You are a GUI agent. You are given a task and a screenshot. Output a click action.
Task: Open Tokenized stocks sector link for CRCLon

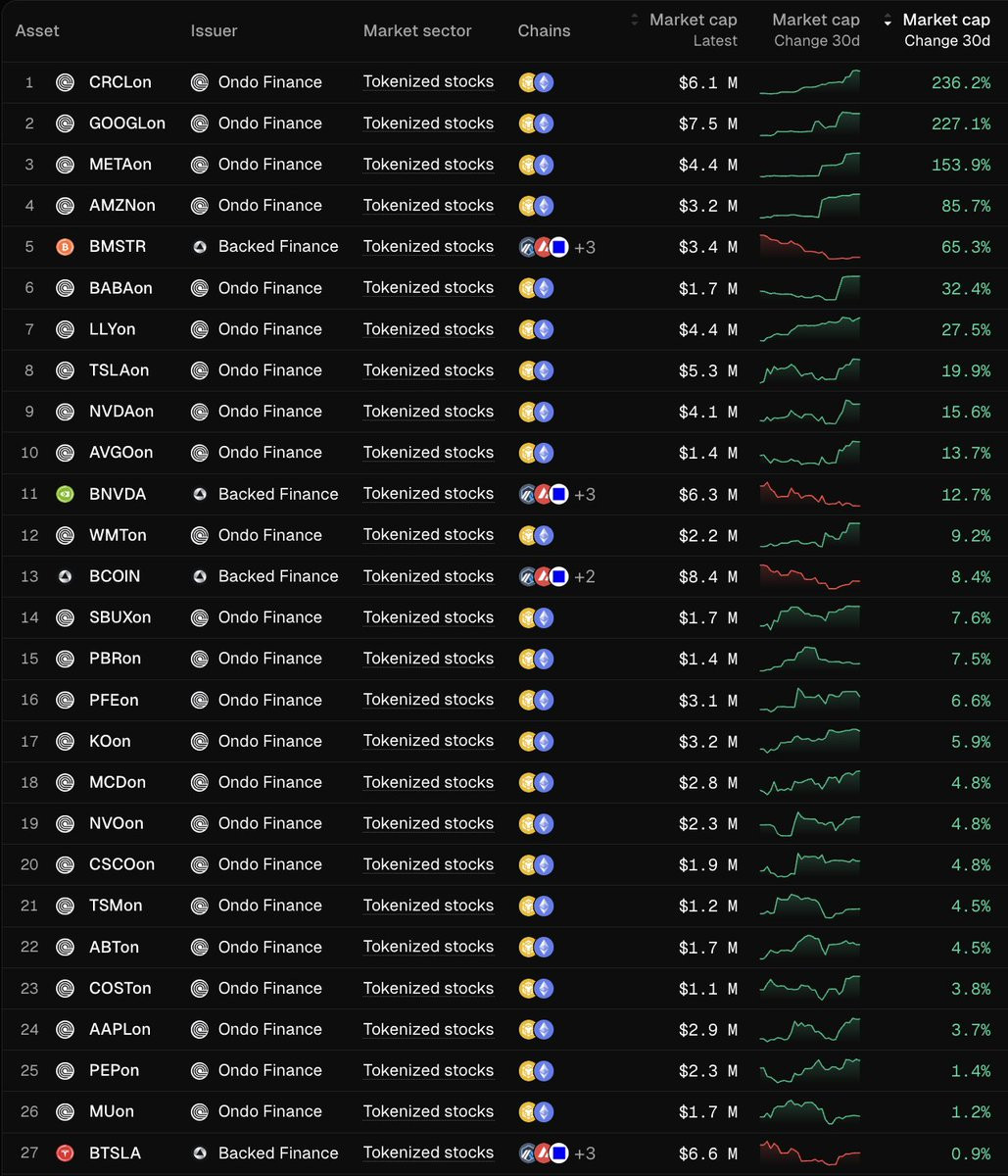tap(428, 82)
